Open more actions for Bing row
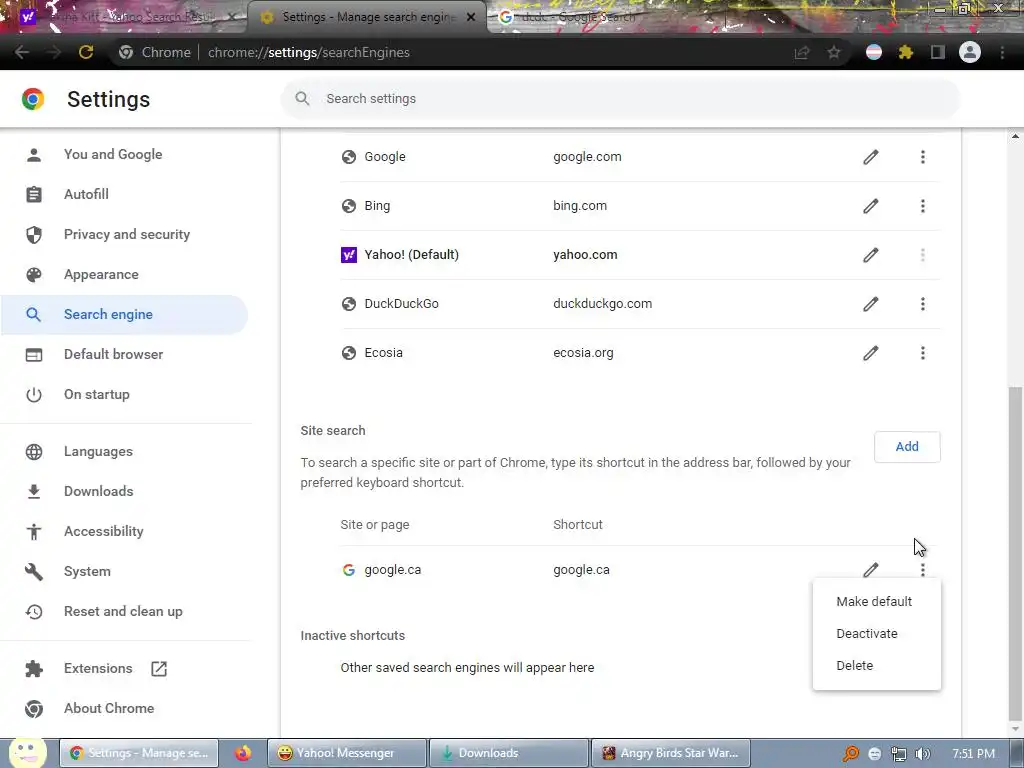1024x768 pixels. (923, 206)
